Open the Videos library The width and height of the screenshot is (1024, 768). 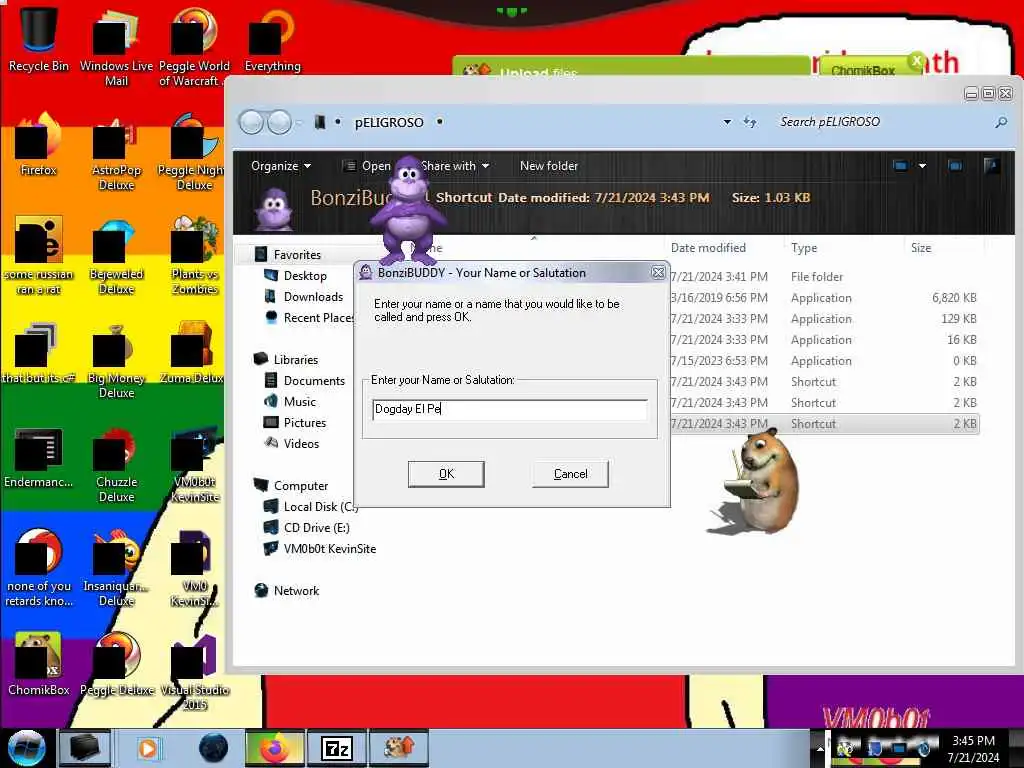point(300,443)
